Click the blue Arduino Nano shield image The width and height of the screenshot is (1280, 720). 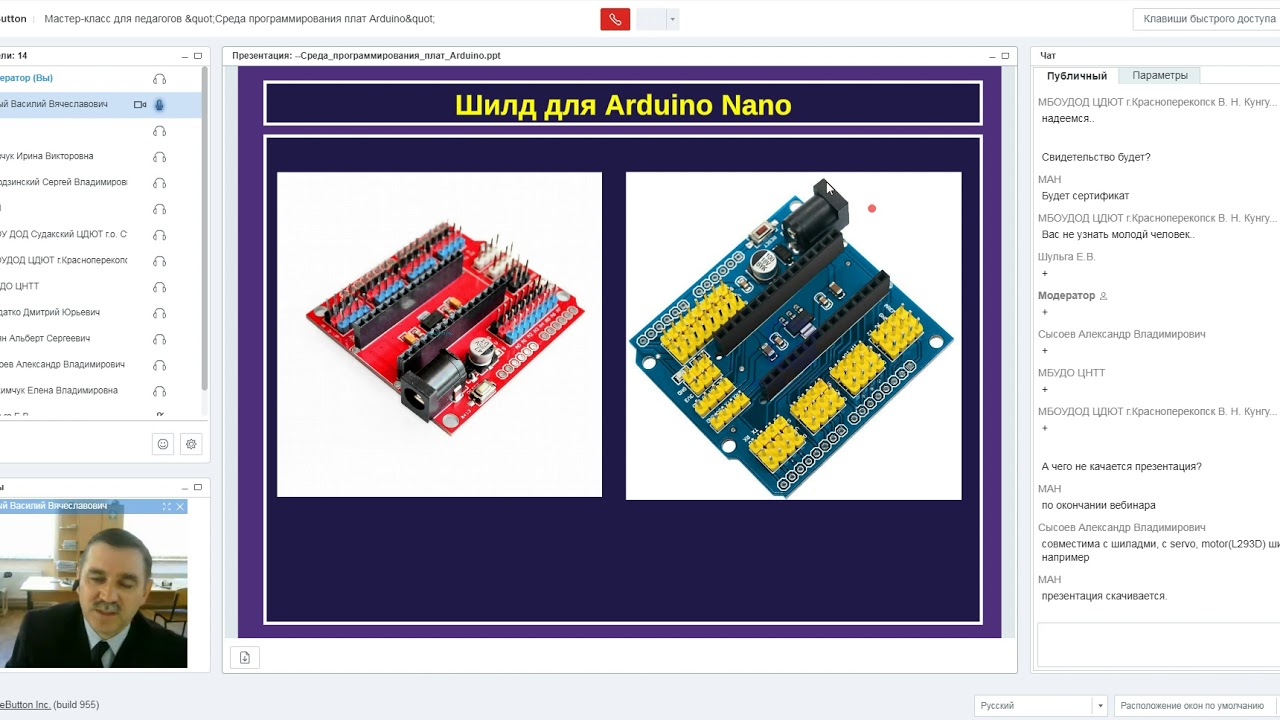tap(793, 335)
